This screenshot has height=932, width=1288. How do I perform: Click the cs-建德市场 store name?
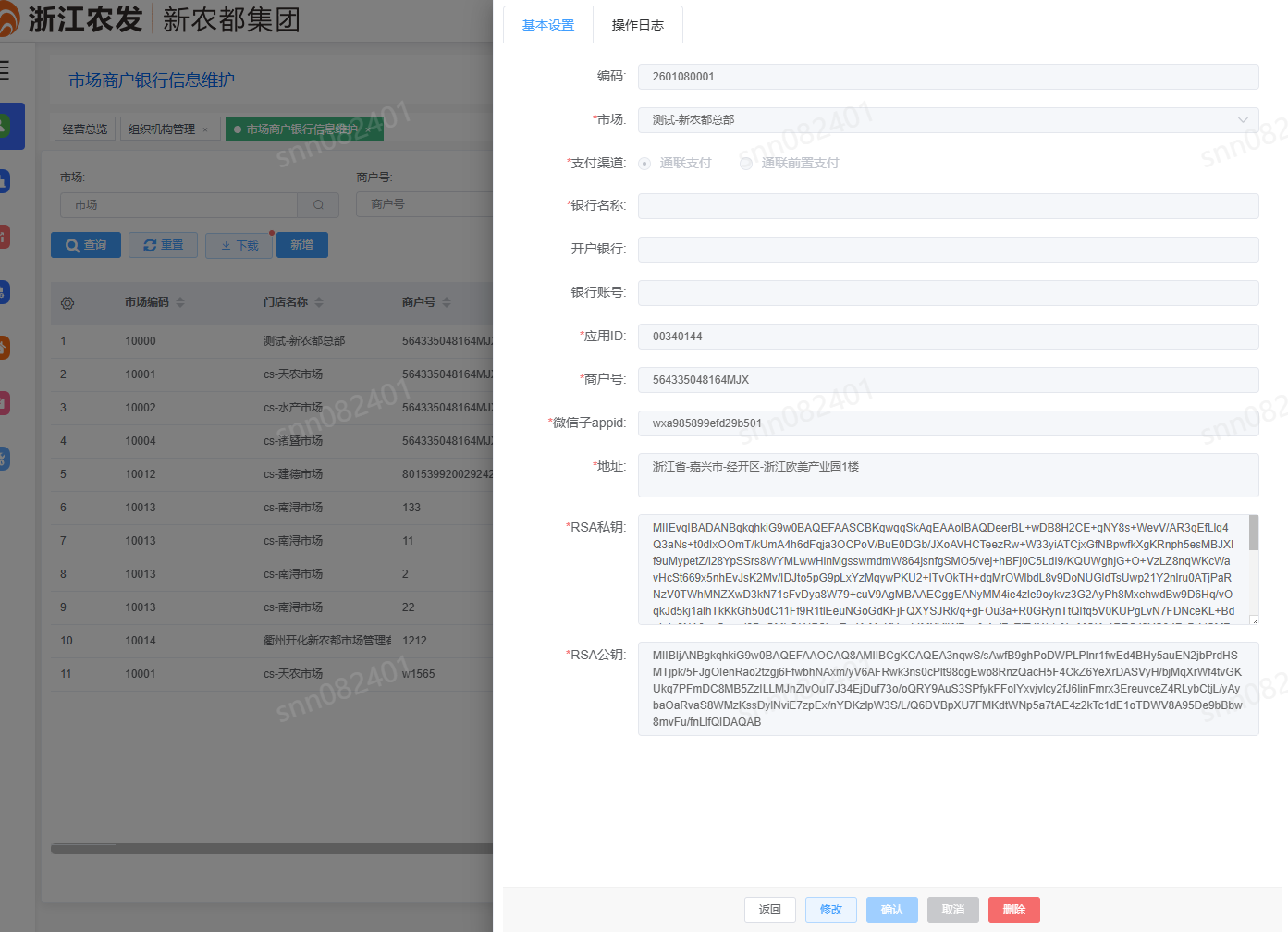point(293,474)
